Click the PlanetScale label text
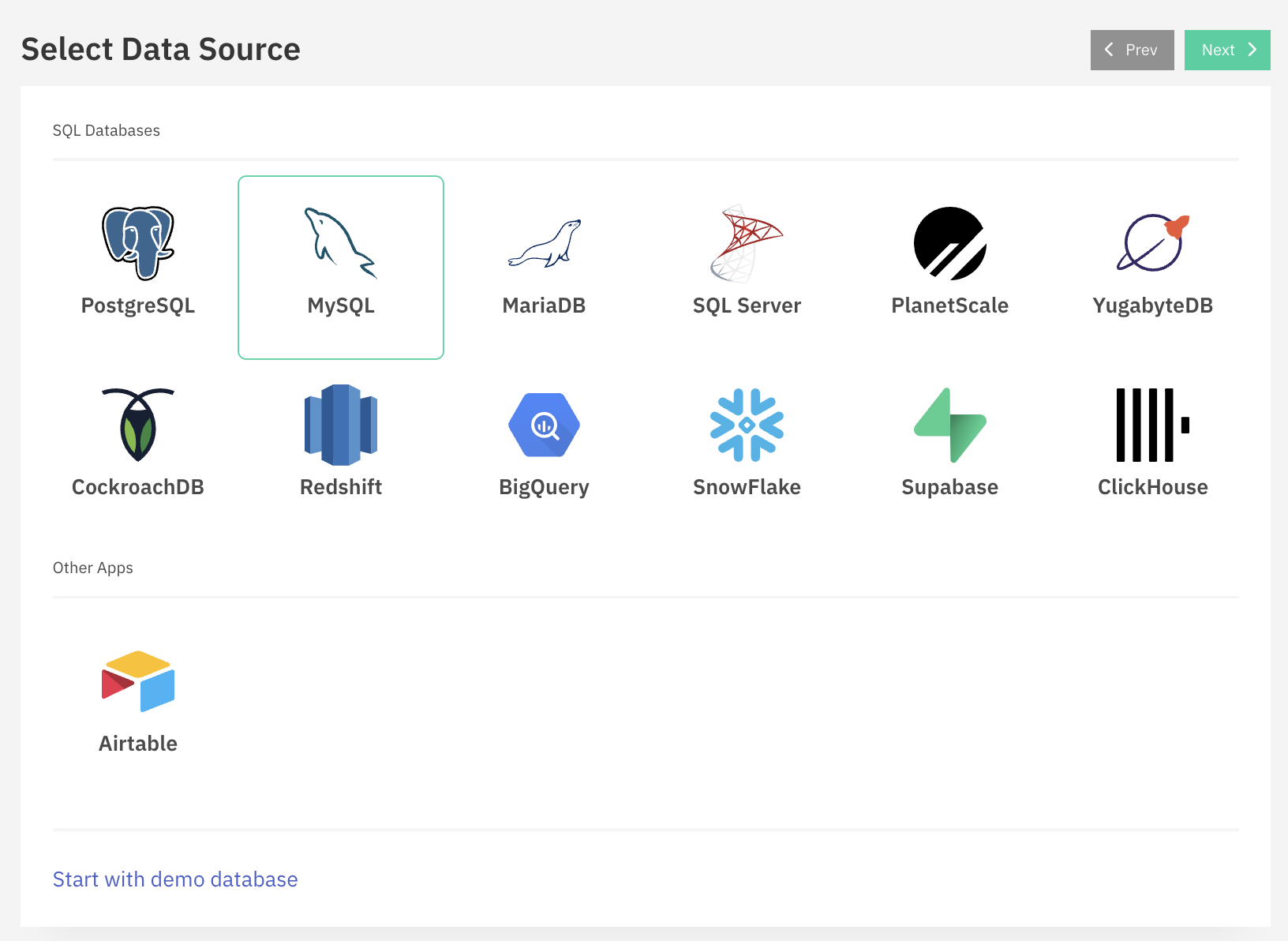Screen dimensions: 1288x941 [950, 306]
